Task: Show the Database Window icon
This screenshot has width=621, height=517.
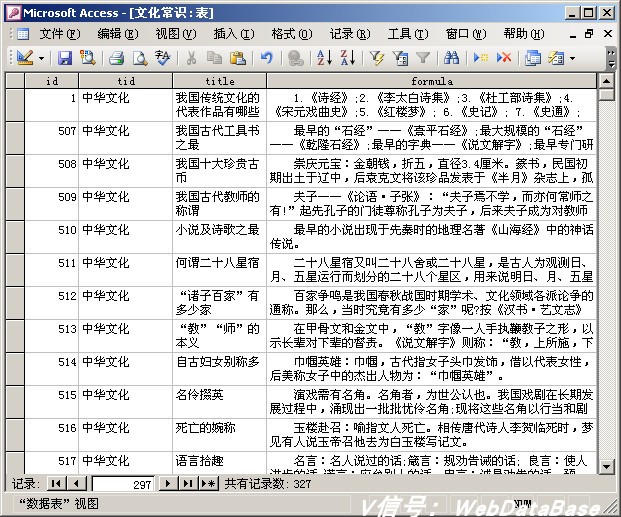Action: (533, 58)
